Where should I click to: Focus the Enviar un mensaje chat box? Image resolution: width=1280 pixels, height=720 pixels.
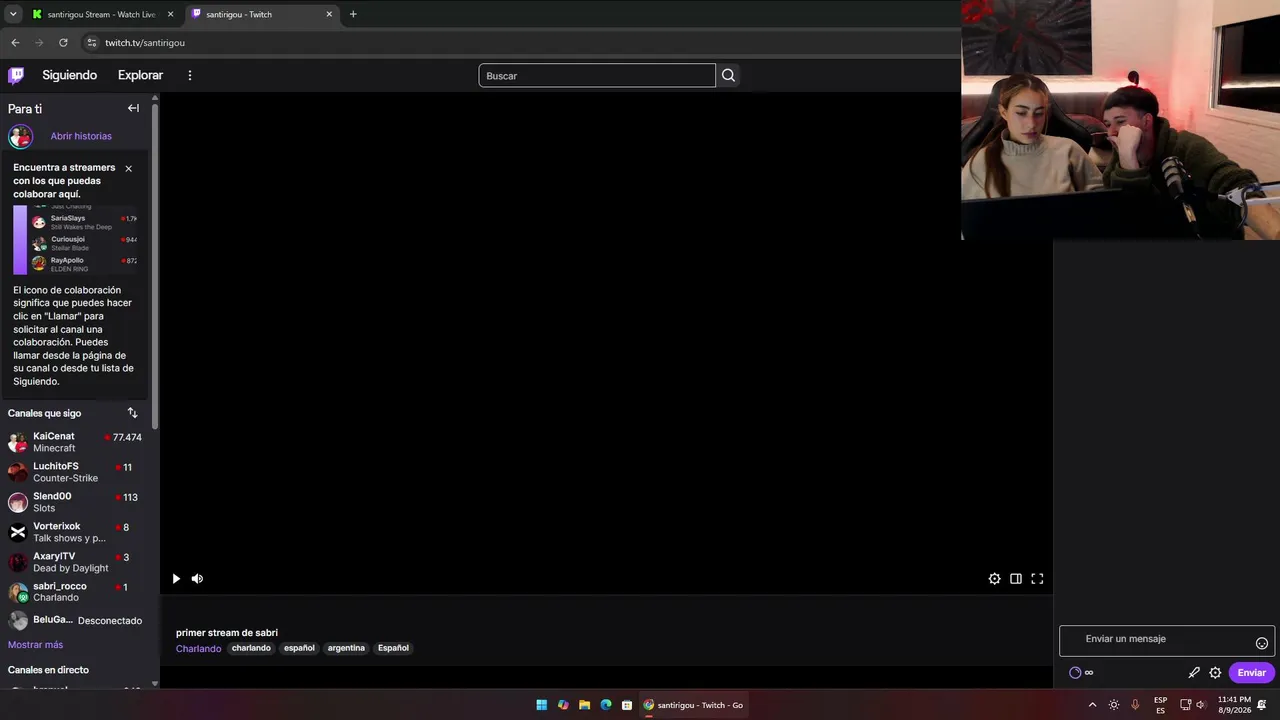[1166, 640]
